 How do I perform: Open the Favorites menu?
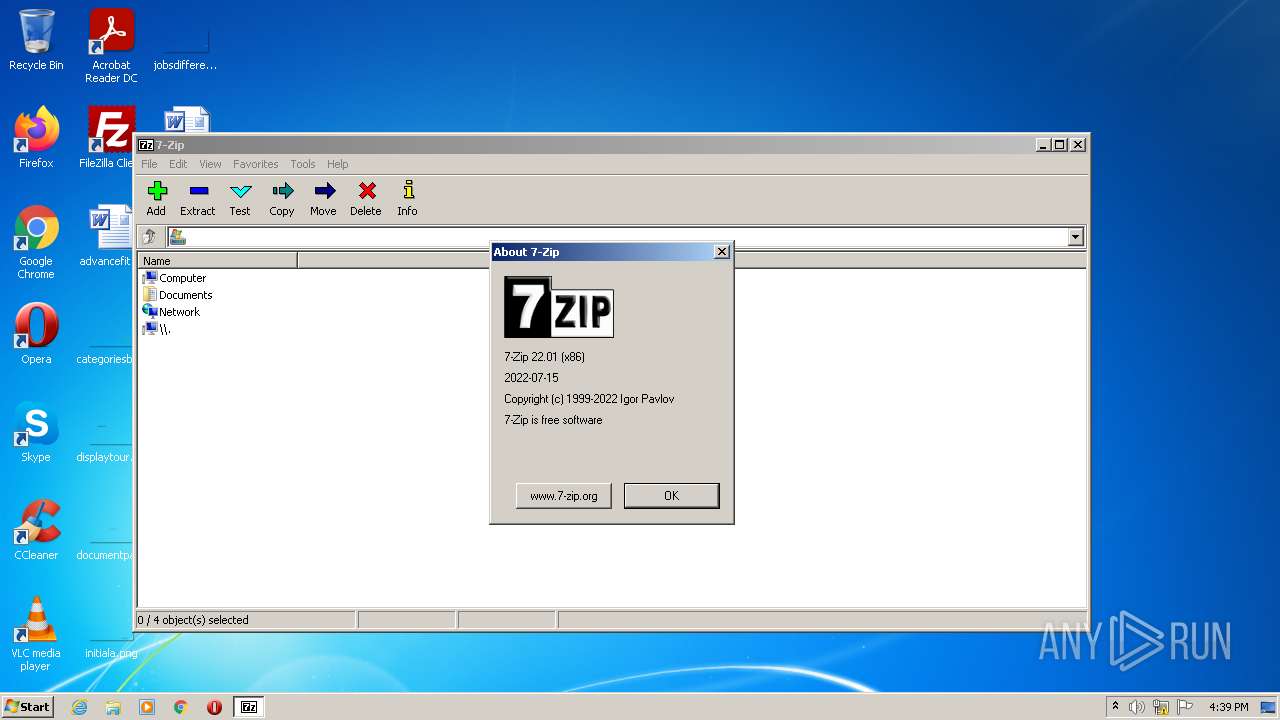point(255,164)
